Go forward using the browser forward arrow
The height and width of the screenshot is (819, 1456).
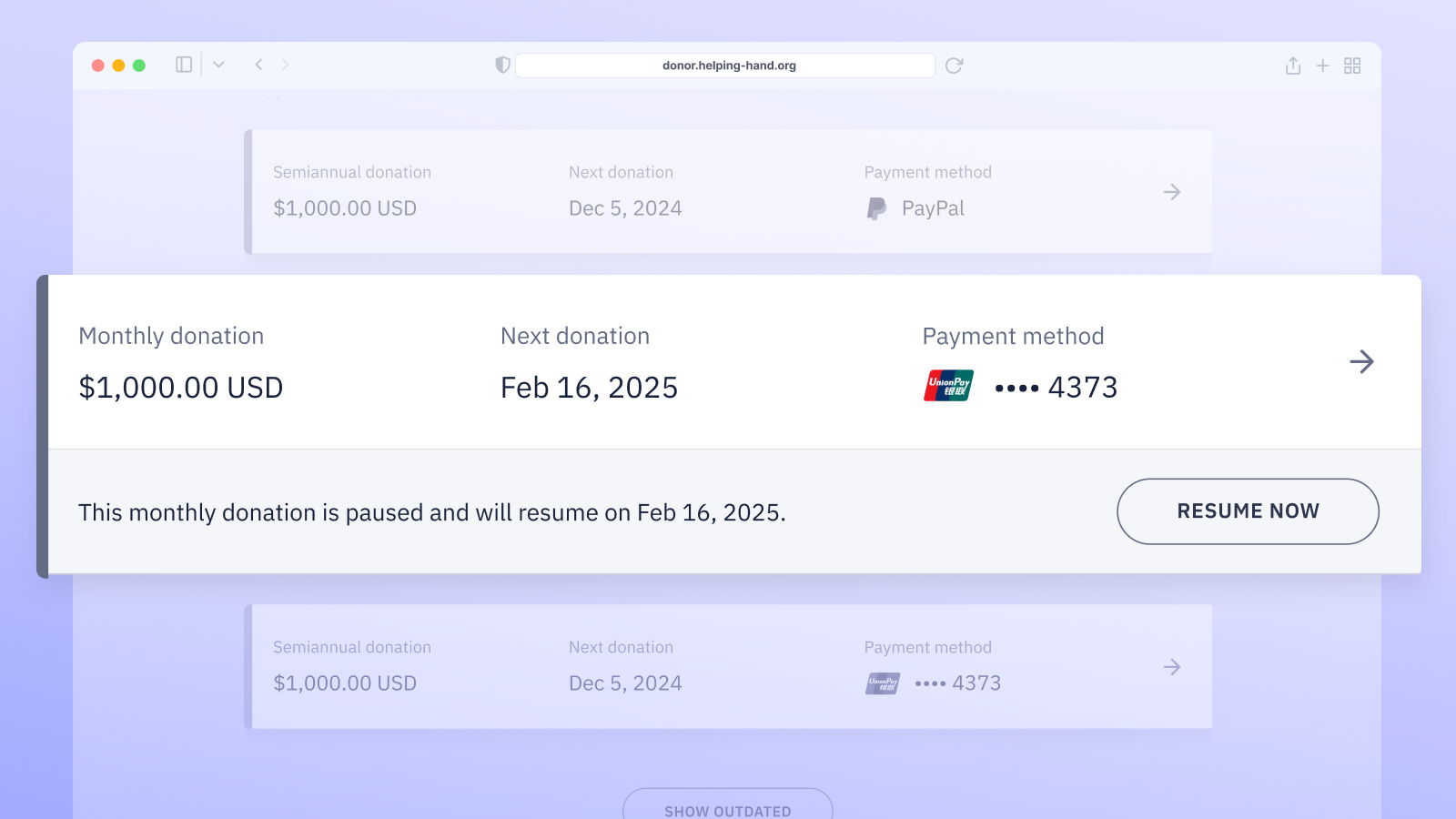coord(285,65)
